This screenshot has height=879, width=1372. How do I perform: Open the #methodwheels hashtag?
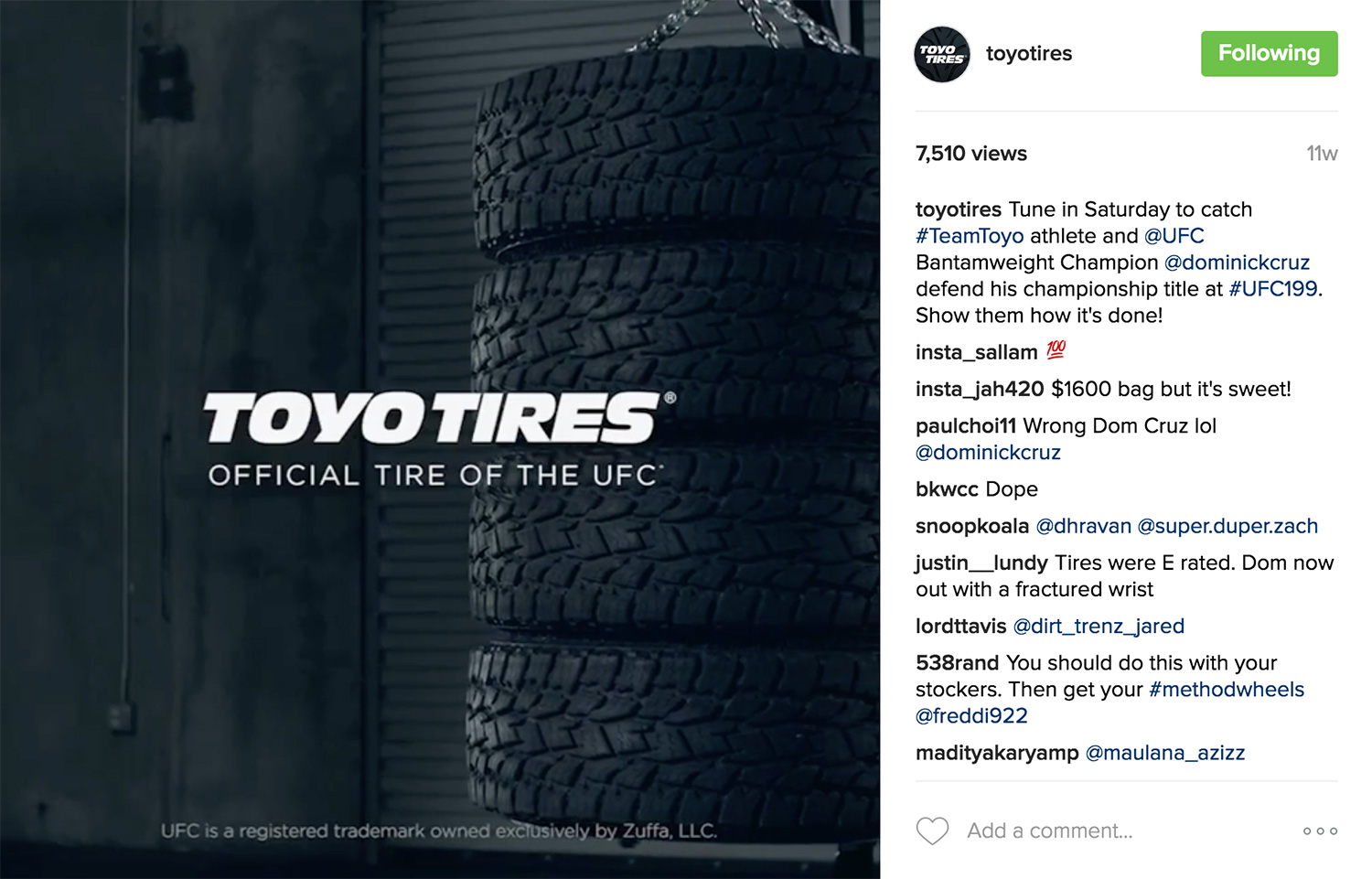1227,690
